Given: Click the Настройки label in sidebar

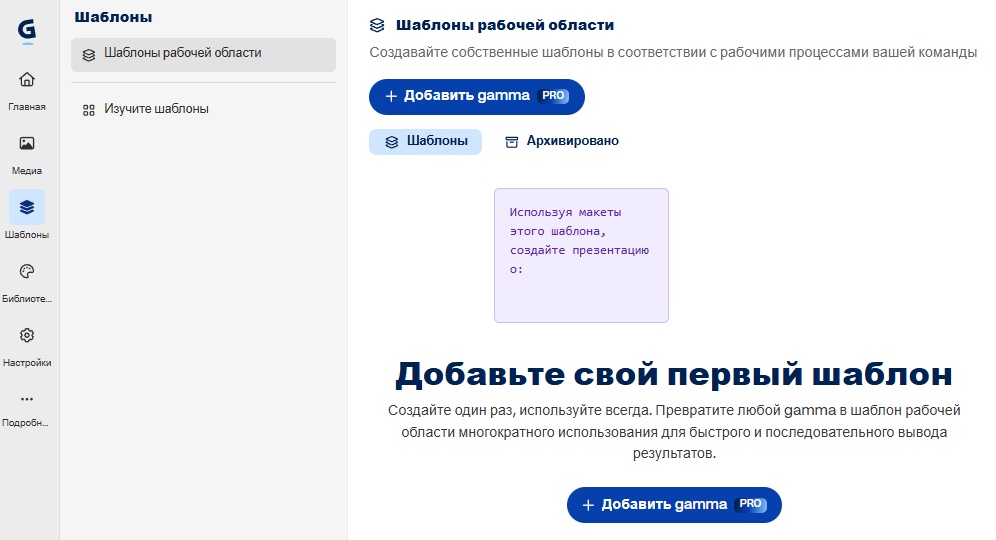Looking at the screenshot, I should [x=27, y=363].
